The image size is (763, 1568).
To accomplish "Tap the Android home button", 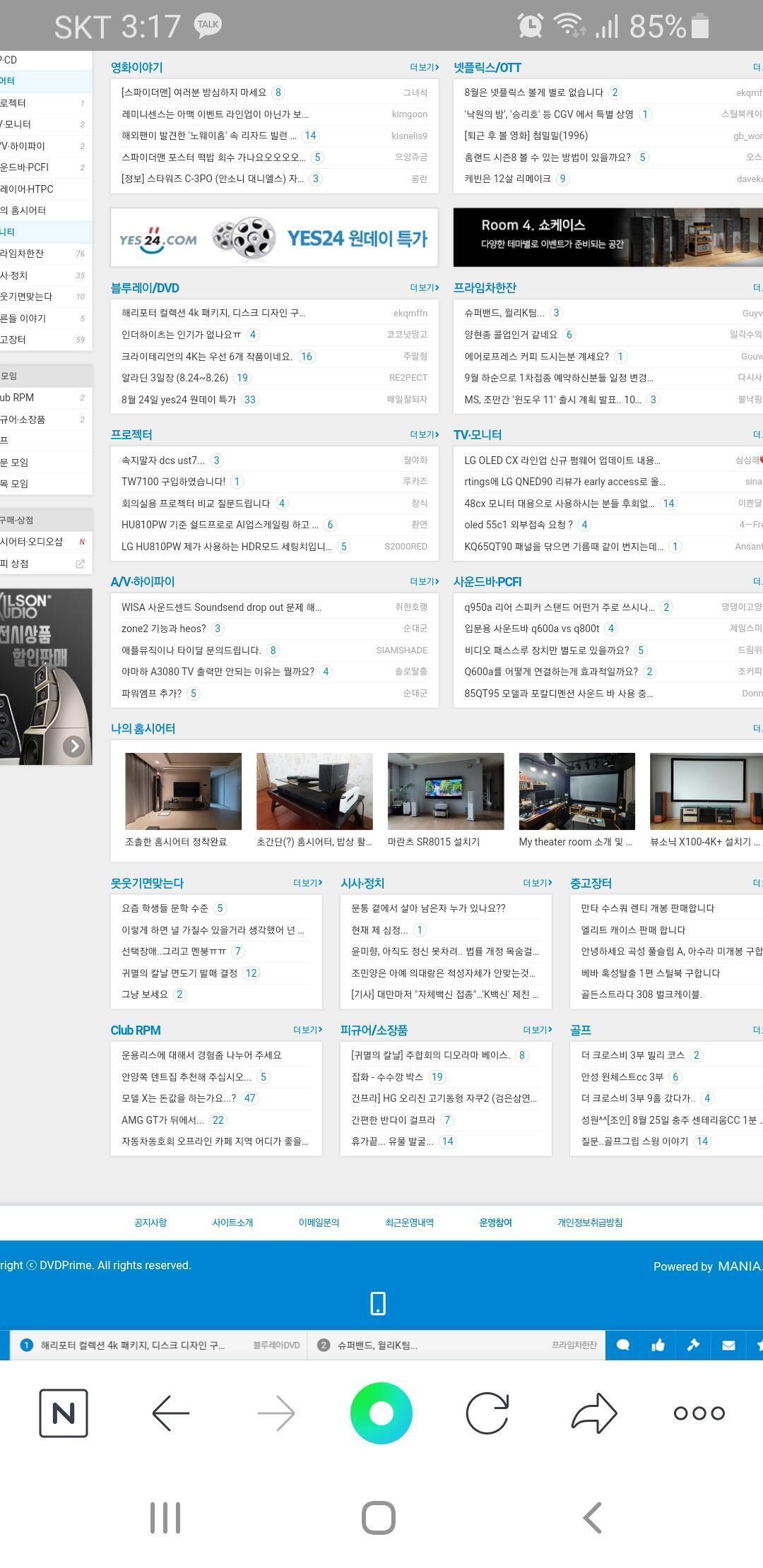I will pyautogui.click(x=379, y=1518).
